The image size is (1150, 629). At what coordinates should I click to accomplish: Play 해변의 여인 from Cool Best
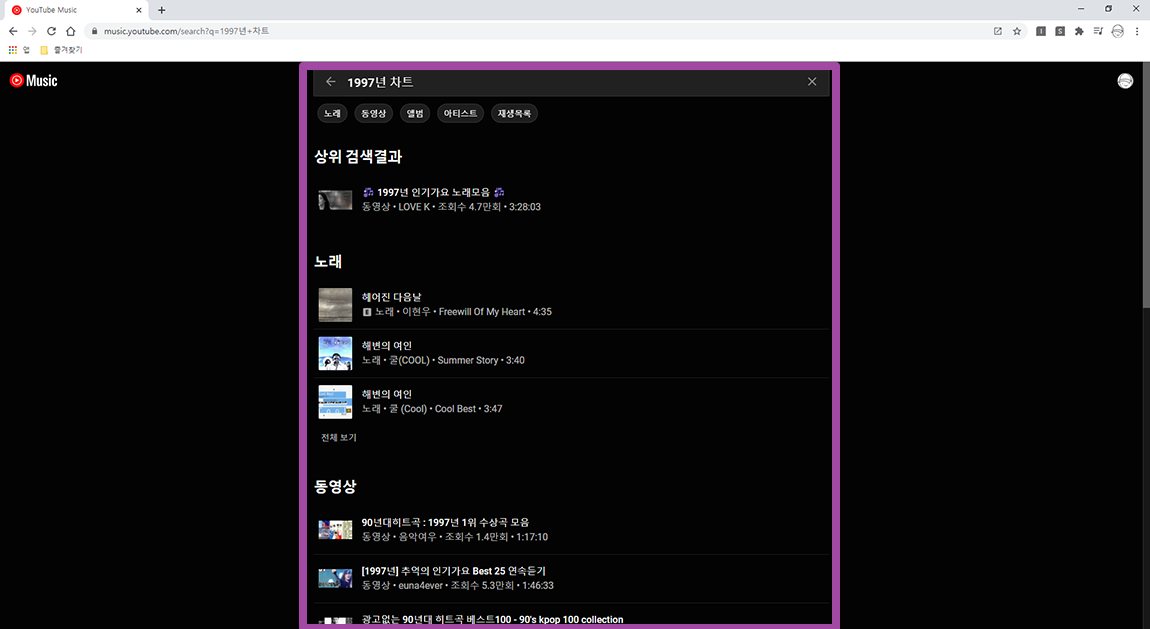tap(387, 394)
